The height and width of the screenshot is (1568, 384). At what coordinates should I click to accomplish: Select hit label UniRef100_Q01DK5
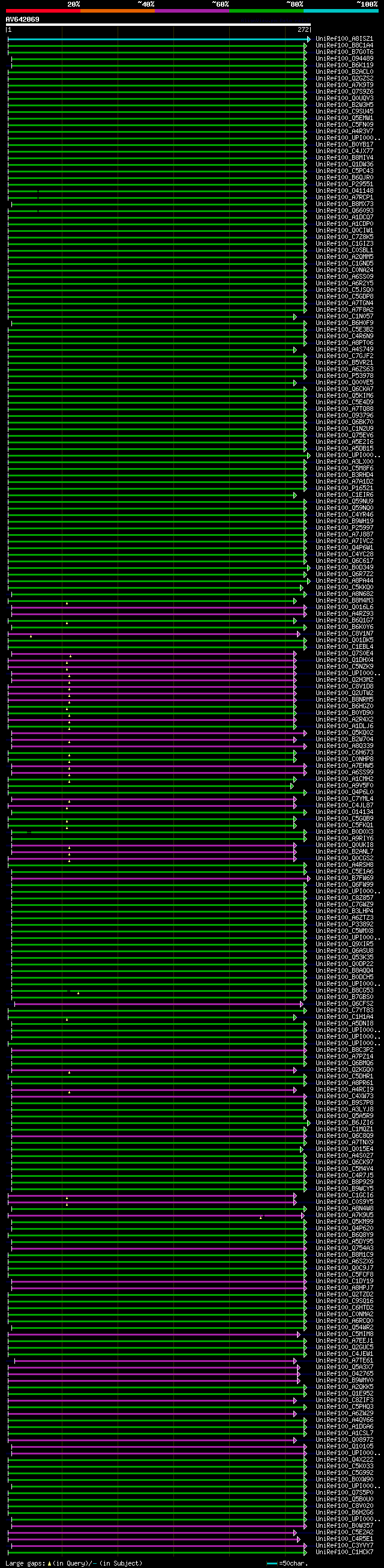click(344, 640)
